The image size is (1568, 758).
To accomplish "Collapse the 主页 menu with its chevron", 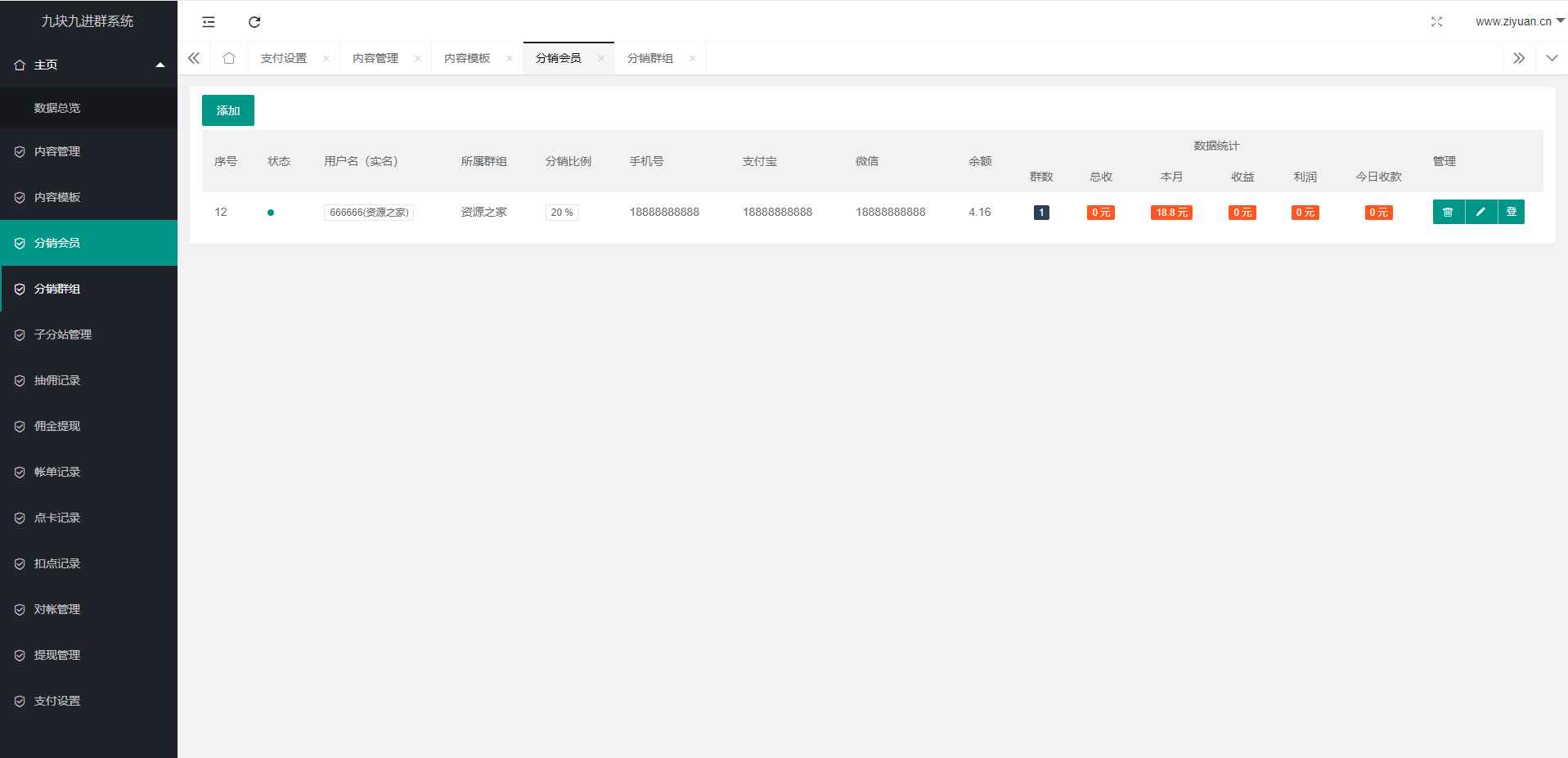I will click(159, 64).
